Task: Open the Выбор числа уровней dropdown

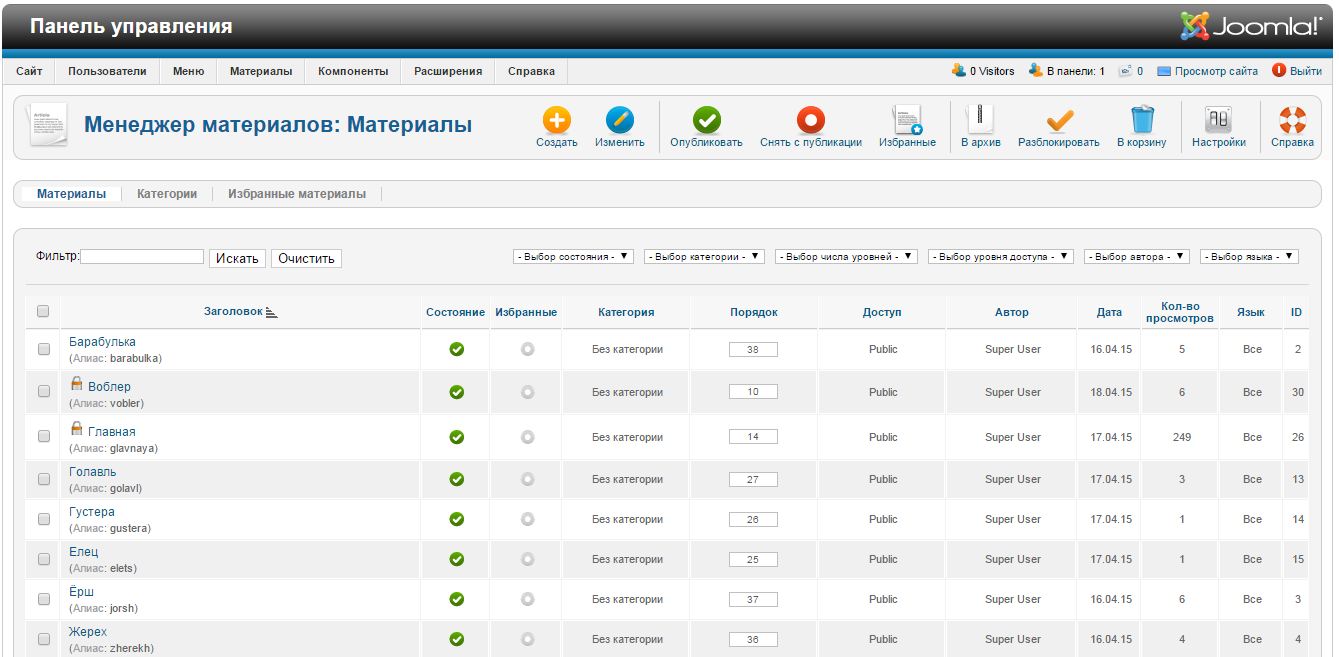Action: tap(846, 257)
